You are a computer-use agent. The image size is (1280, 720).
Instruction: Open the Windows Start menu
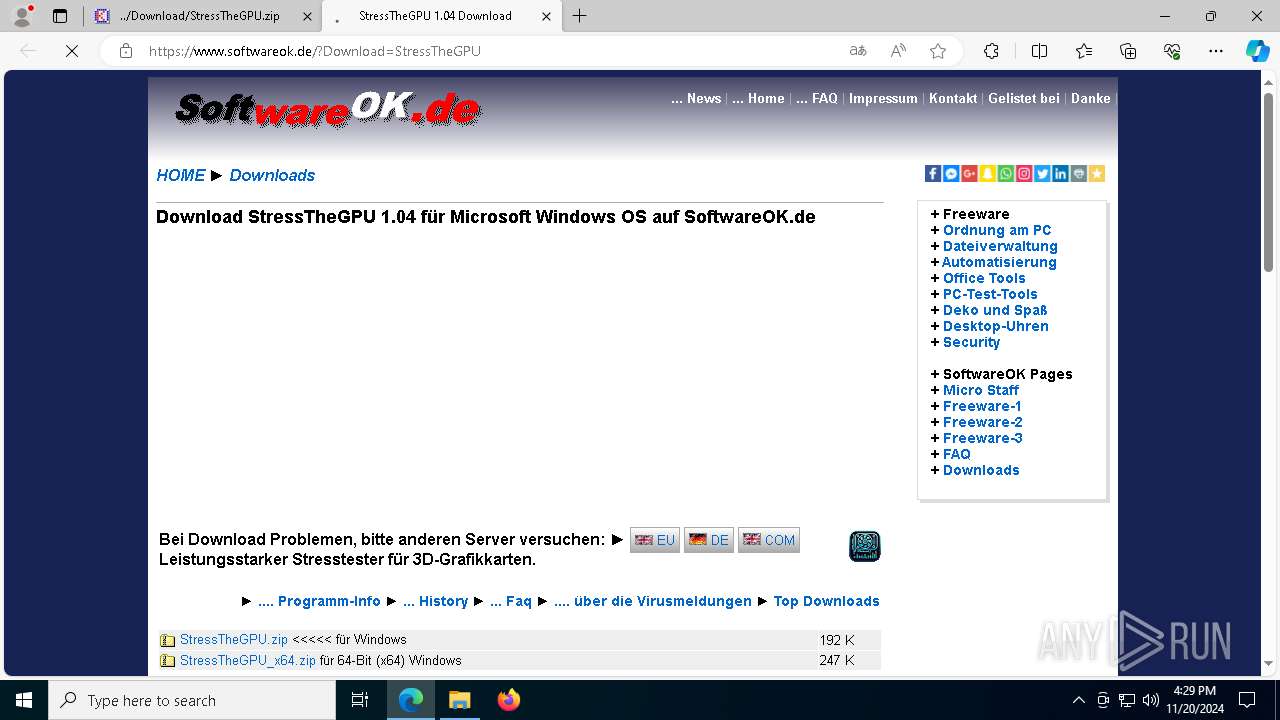click(x=24, y=700)
